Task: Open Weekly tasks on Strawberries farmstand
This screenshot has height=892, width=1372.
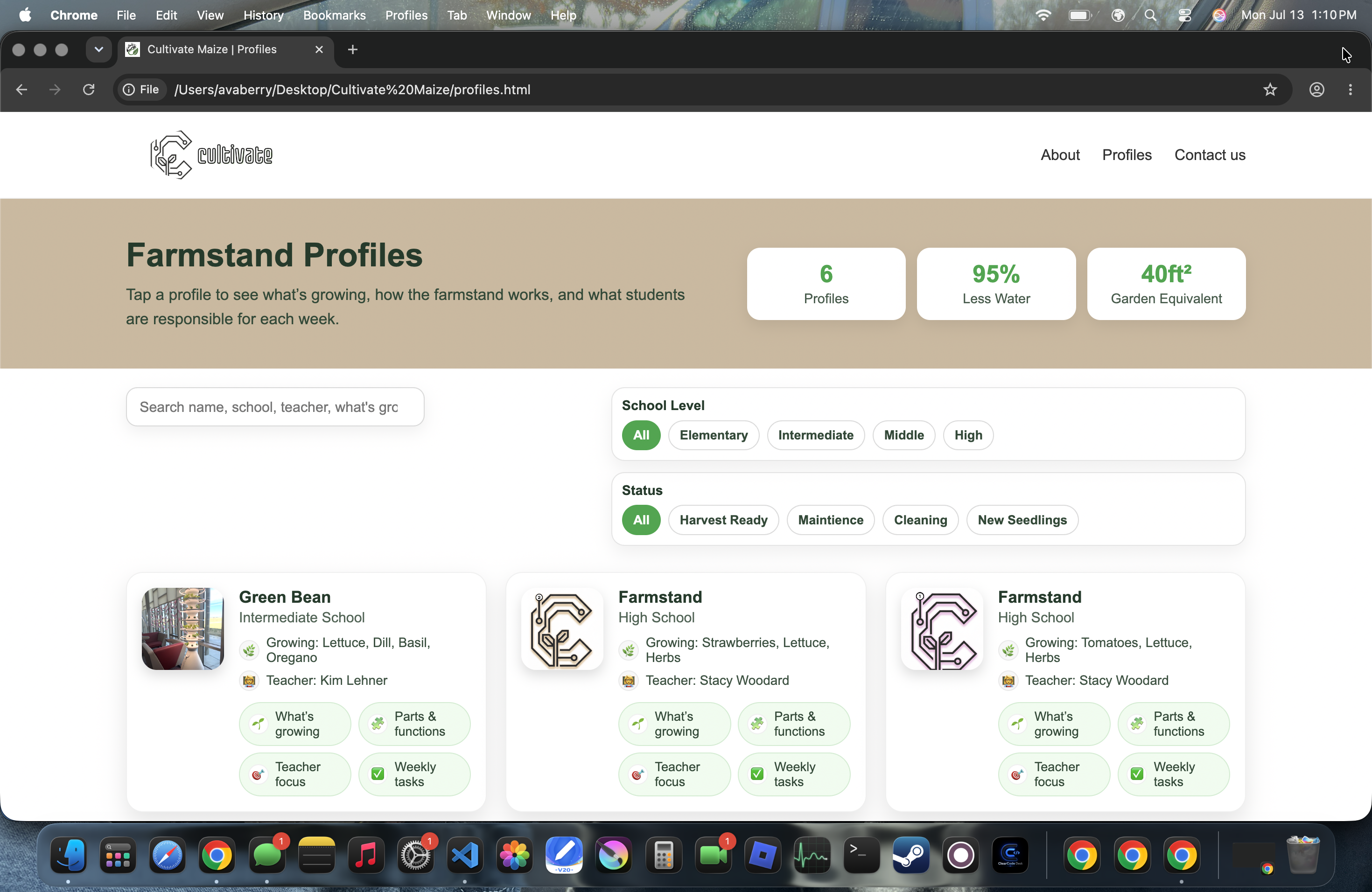Action: tap(793, 774)
